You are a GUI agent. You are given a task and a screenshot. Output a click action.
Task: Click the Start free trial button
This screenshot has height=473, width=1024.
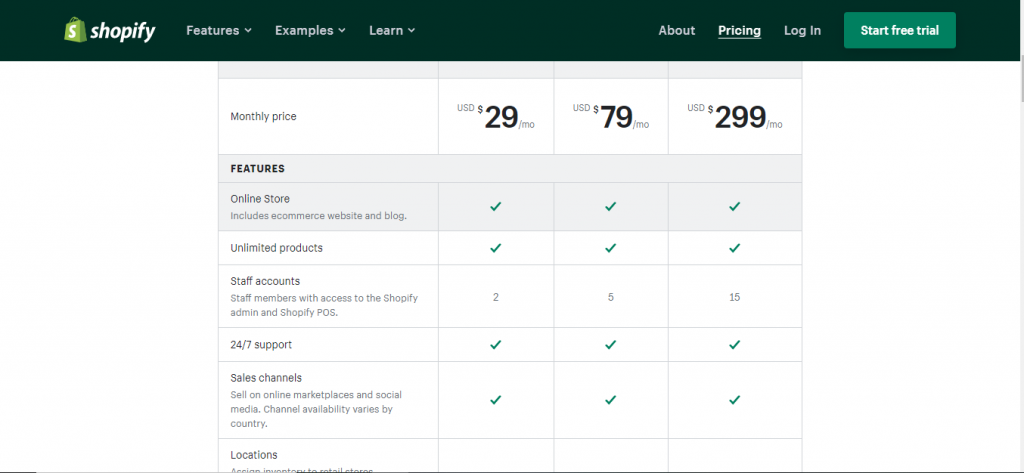click(899, 30)
